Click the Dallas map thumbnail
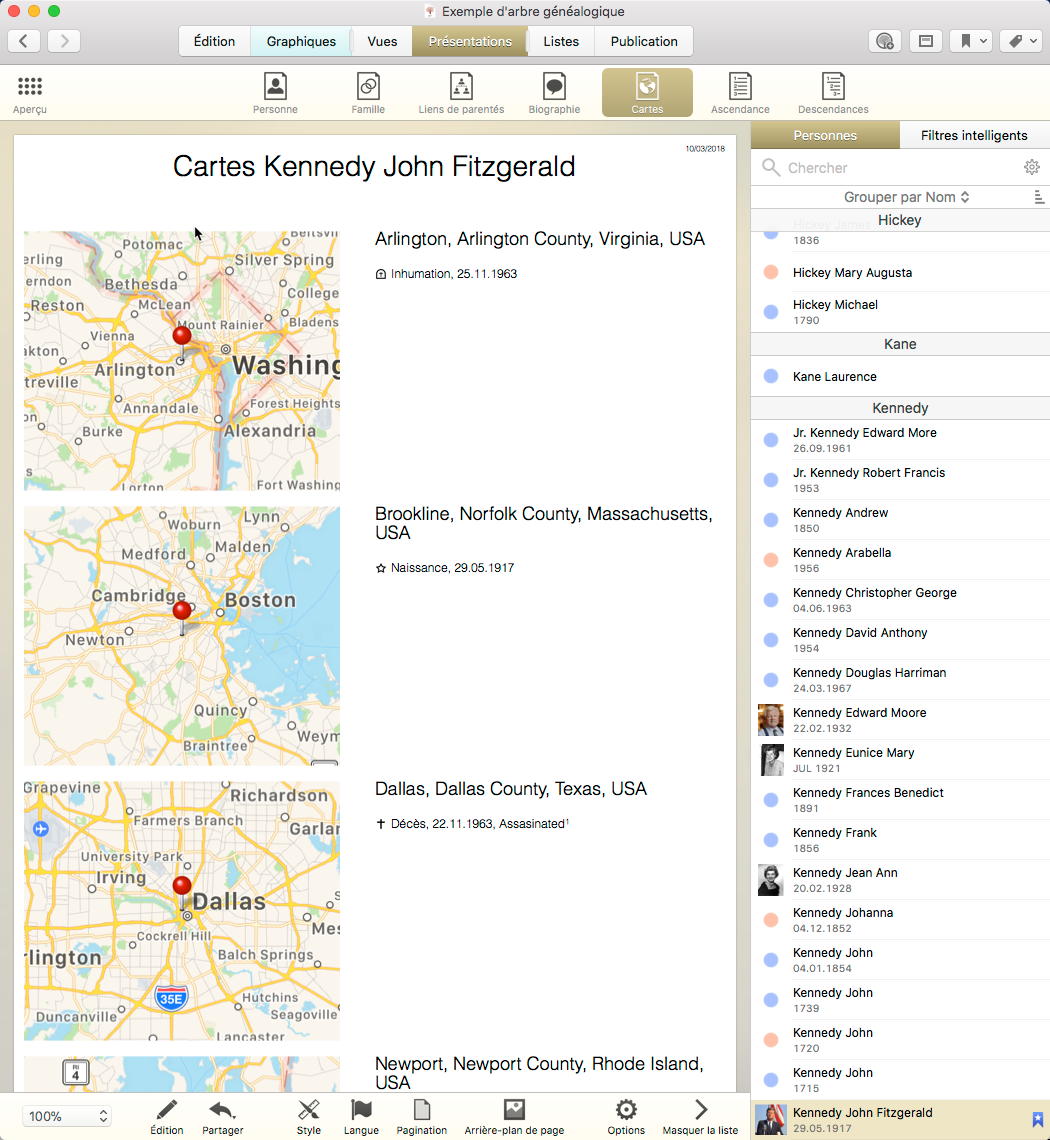This screenshot has height=1140, width=1050. tap(182, 911)
